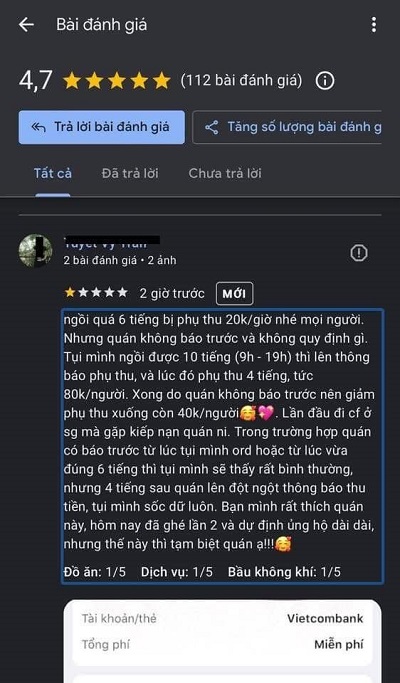Tap the share icon for more reviews

pos(212,127)
